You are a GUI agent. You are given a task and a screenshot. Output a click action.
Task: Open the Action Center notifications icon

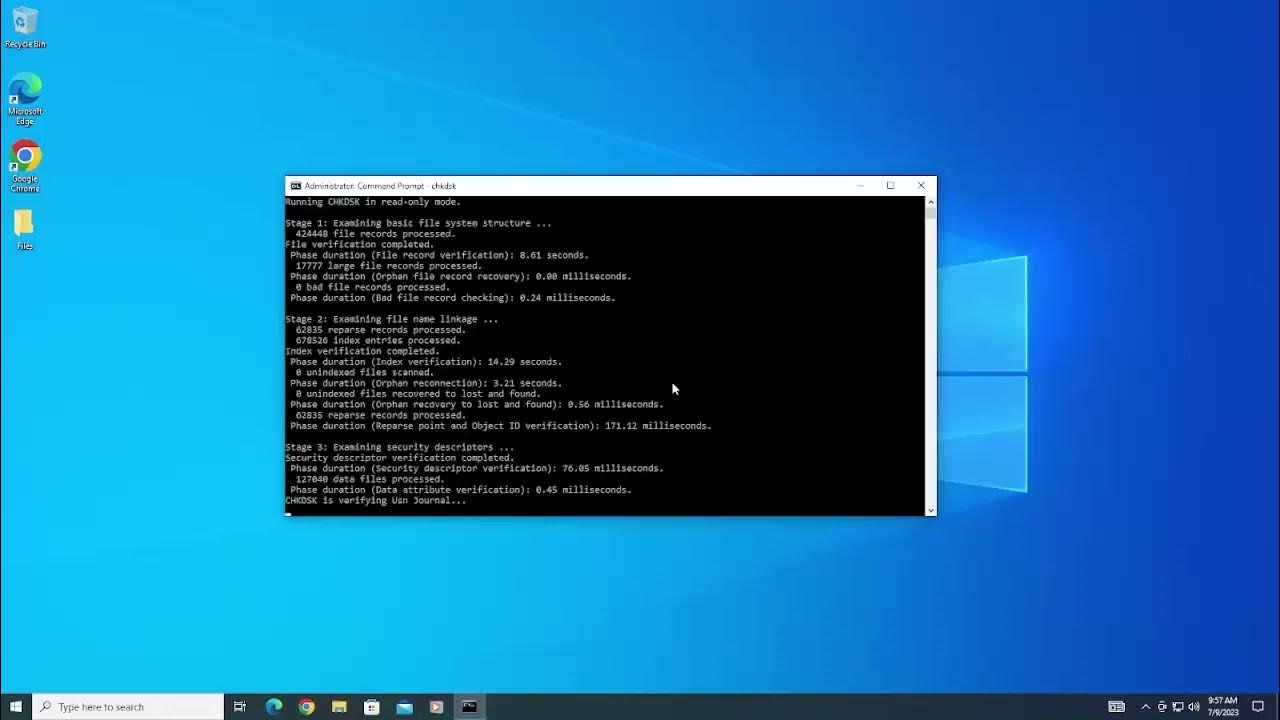coord(1258,707)
